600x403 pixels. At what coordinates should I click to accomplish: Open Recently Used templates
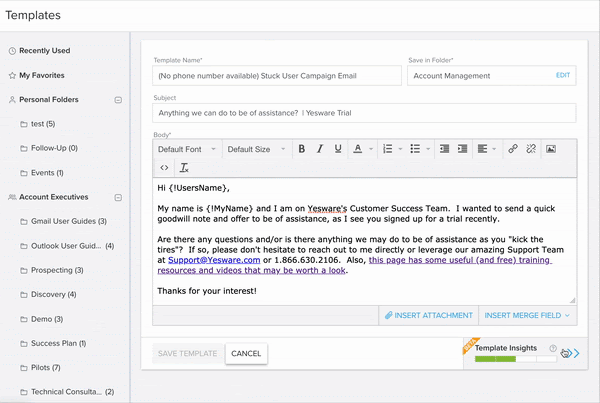click(44, 50)
